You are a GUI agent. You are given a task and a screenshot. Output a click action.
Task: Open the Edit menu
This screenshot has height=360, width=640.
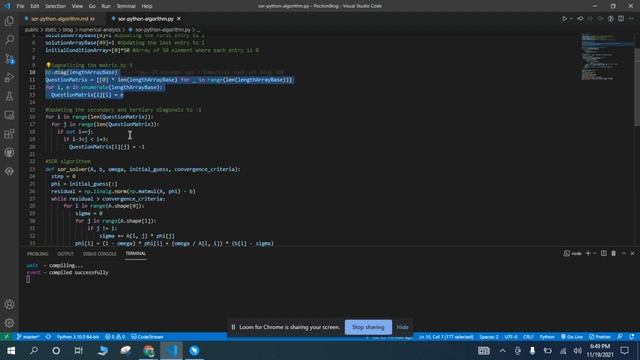click(35, 6)
